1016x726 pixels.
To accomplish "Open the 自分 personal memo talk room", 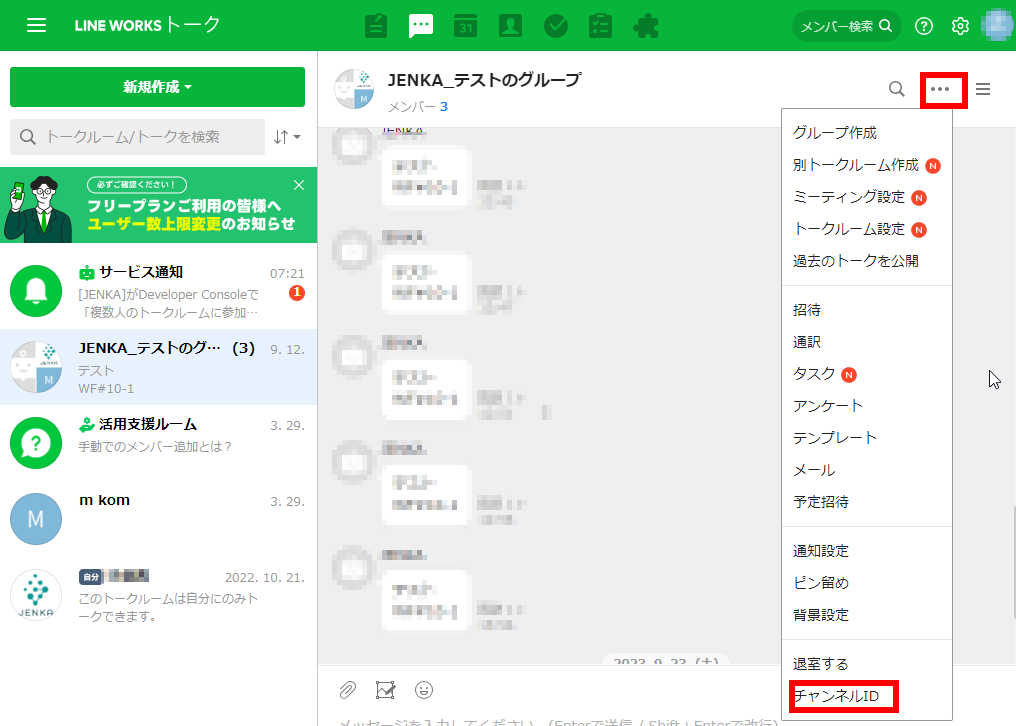I will tap(159, 594).
